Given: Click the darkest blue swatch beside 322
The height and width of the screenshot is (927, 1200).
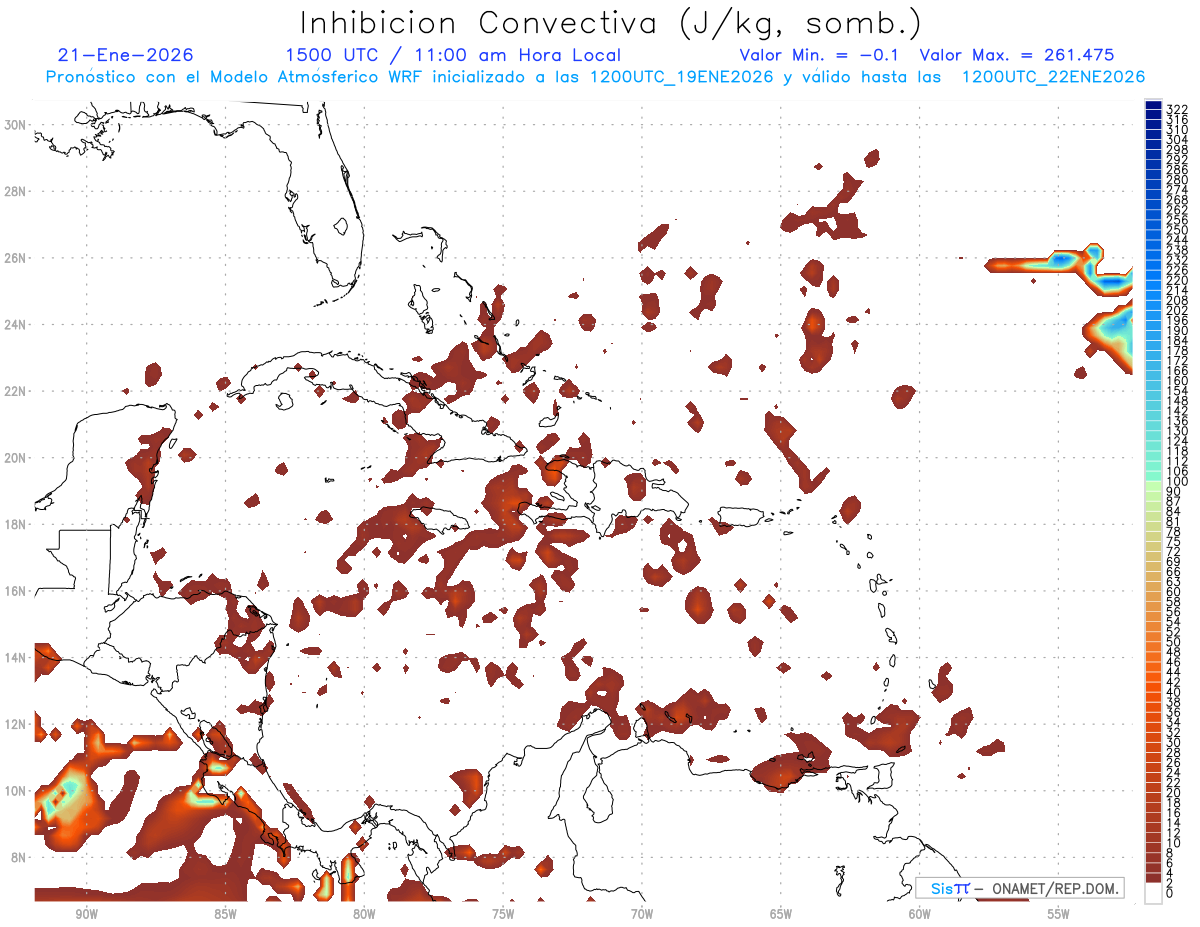Looking at the screenshot, I should 1153,106.
